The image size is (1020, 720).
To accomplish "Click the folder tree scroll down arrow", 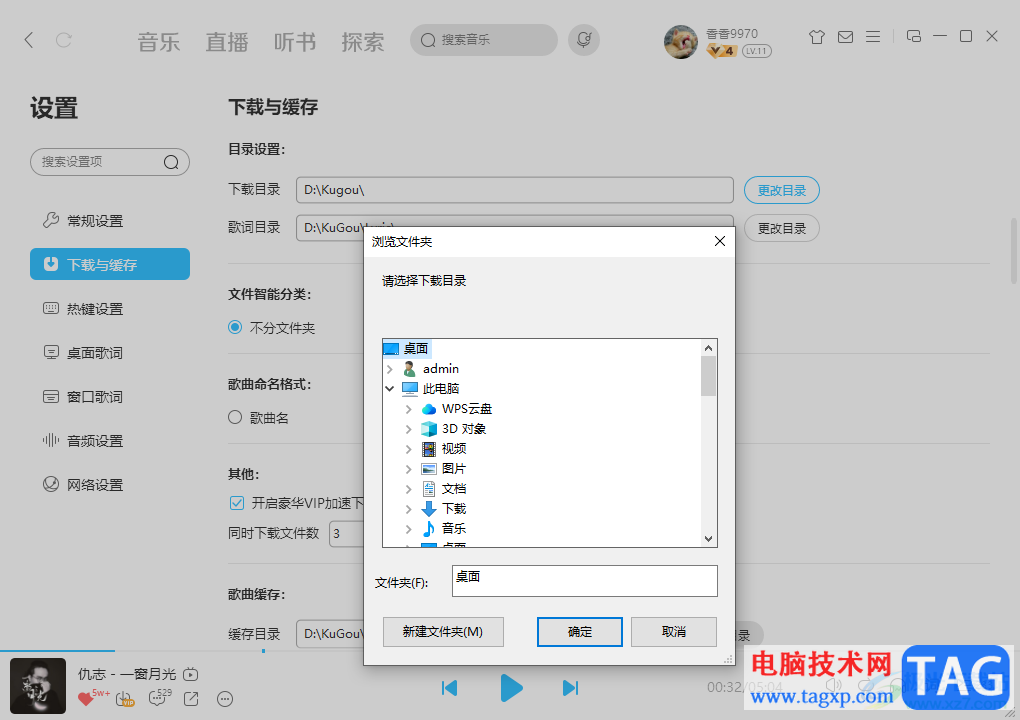I will (x=708, y=539).
